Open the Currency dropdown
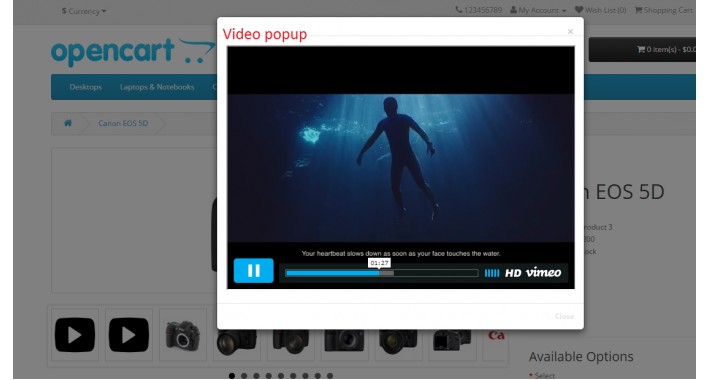 [84, 11]
